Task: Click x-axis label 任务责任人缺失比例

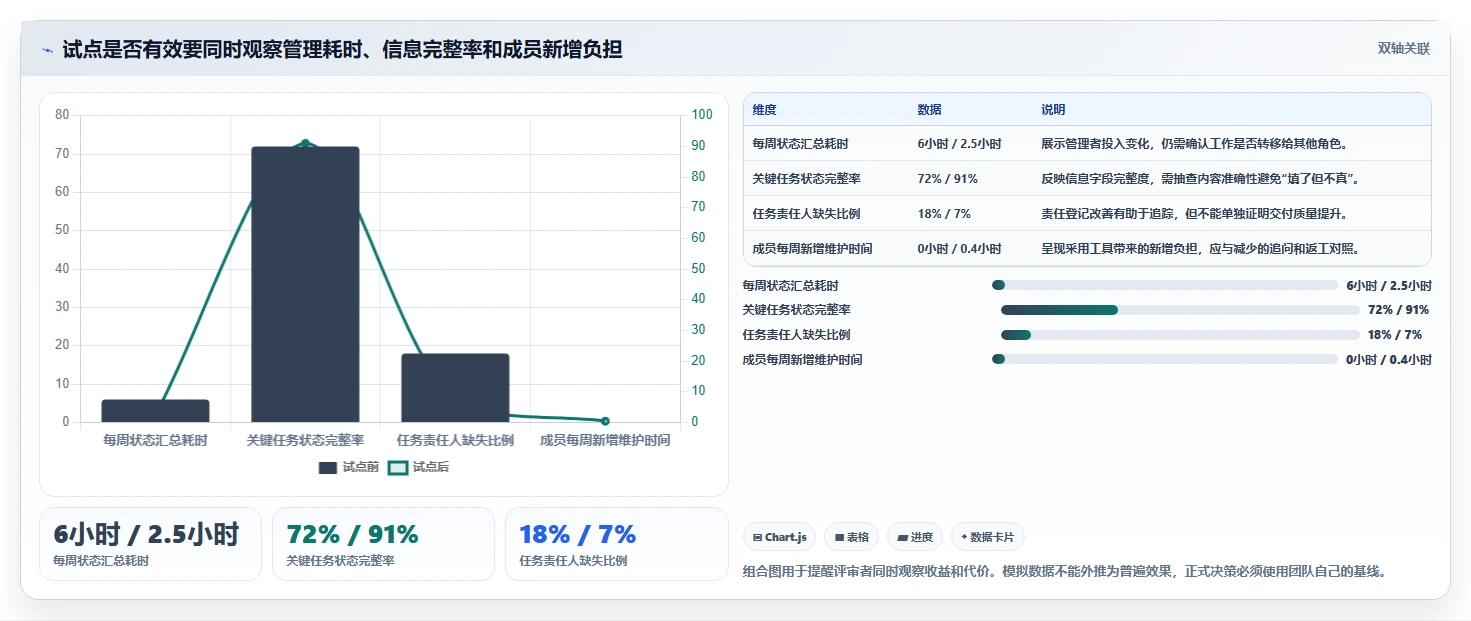Action: [x=455, y=440]
